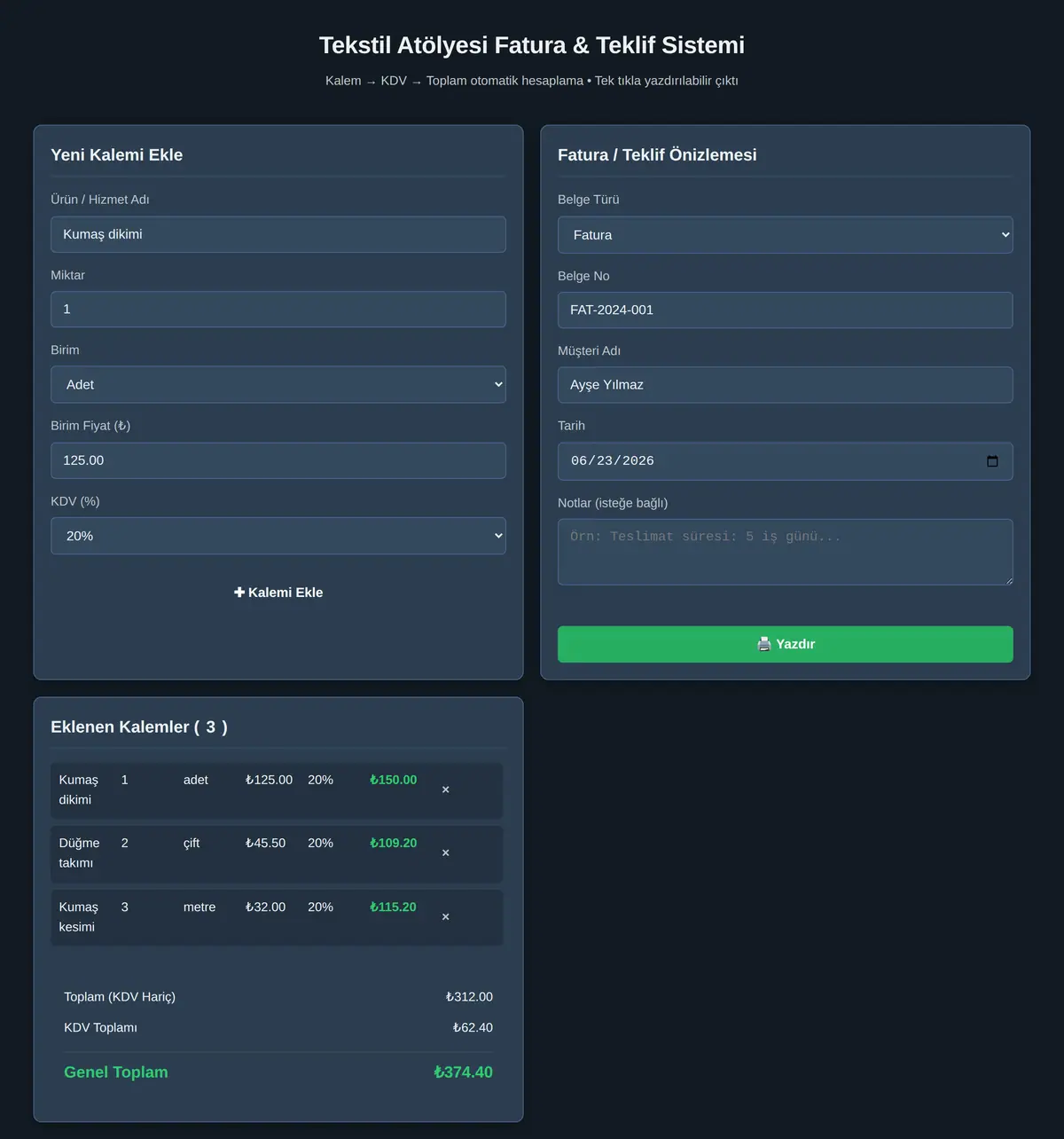Click the "çift" unit cell
Image resolution: width=1064 pixels, height=1139 pixels.
(x=192, y=843)
